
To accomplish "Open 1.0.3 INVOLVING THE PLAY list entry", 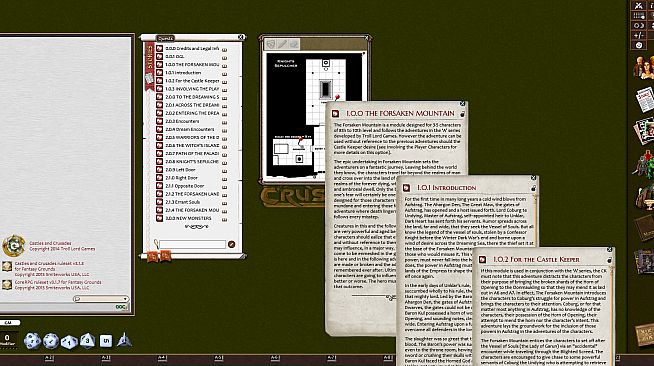I will 192,89.
